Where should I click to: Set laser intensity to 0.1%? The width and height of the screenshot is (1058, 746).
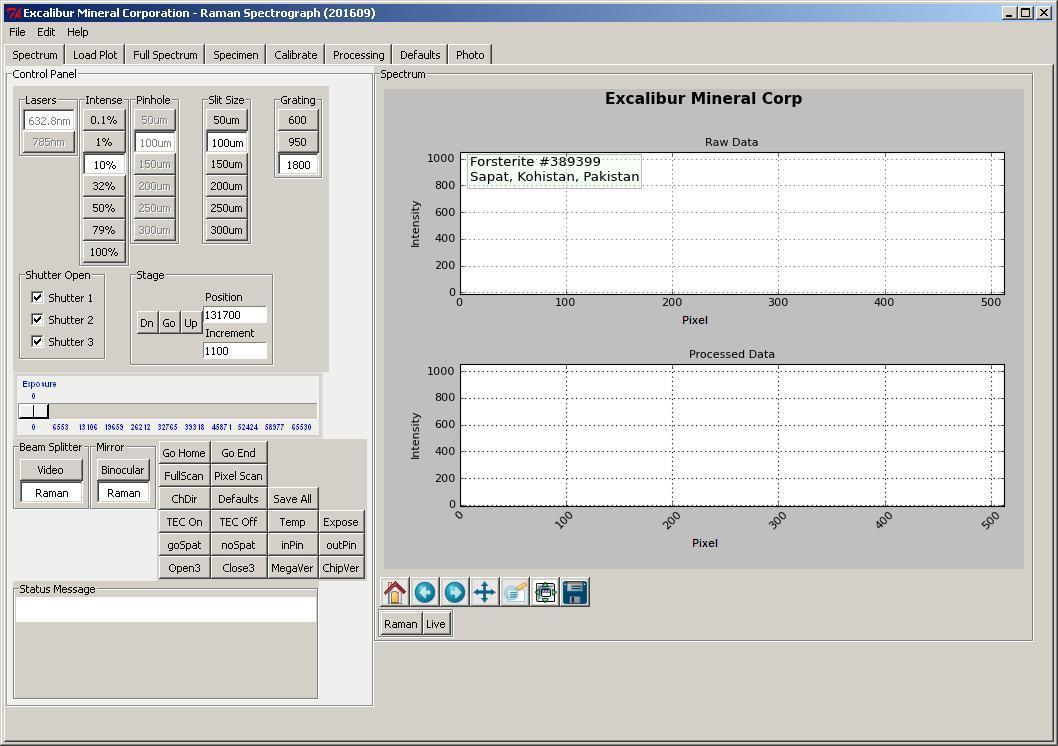click(104, 120)
